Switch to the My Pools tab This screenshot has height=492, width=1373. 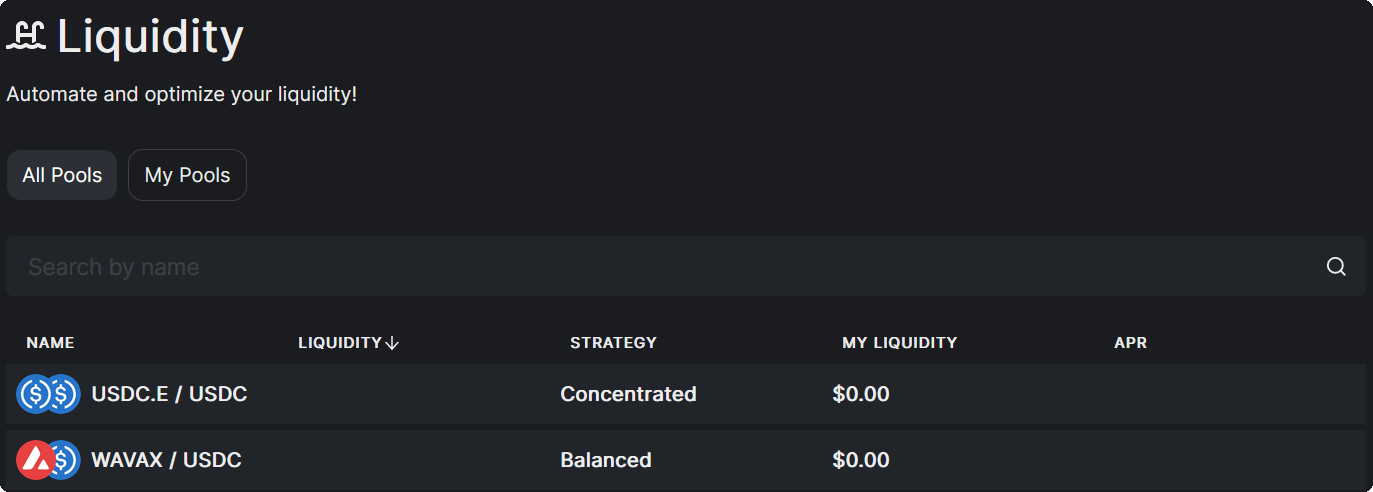coord(187,175)
